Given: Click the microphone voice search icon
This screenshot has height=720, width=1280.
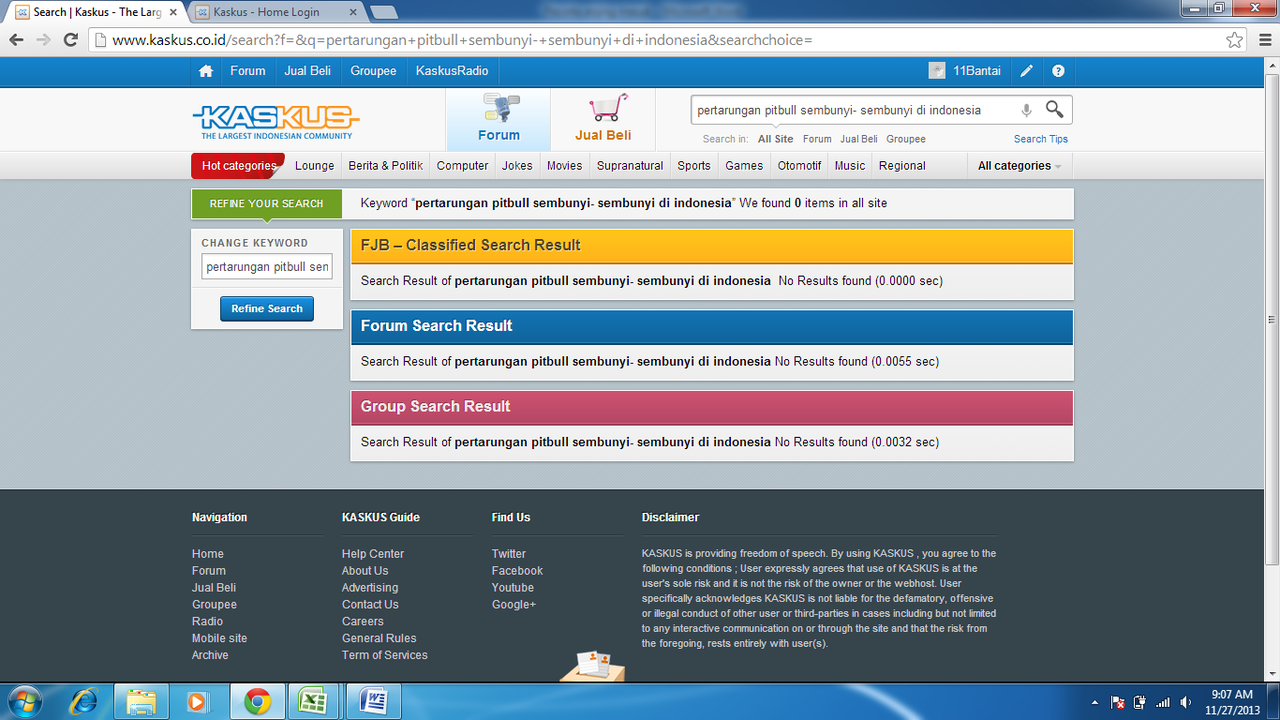Looking at the screenshot, I should pyautogui.click(x=1026, y=110).
